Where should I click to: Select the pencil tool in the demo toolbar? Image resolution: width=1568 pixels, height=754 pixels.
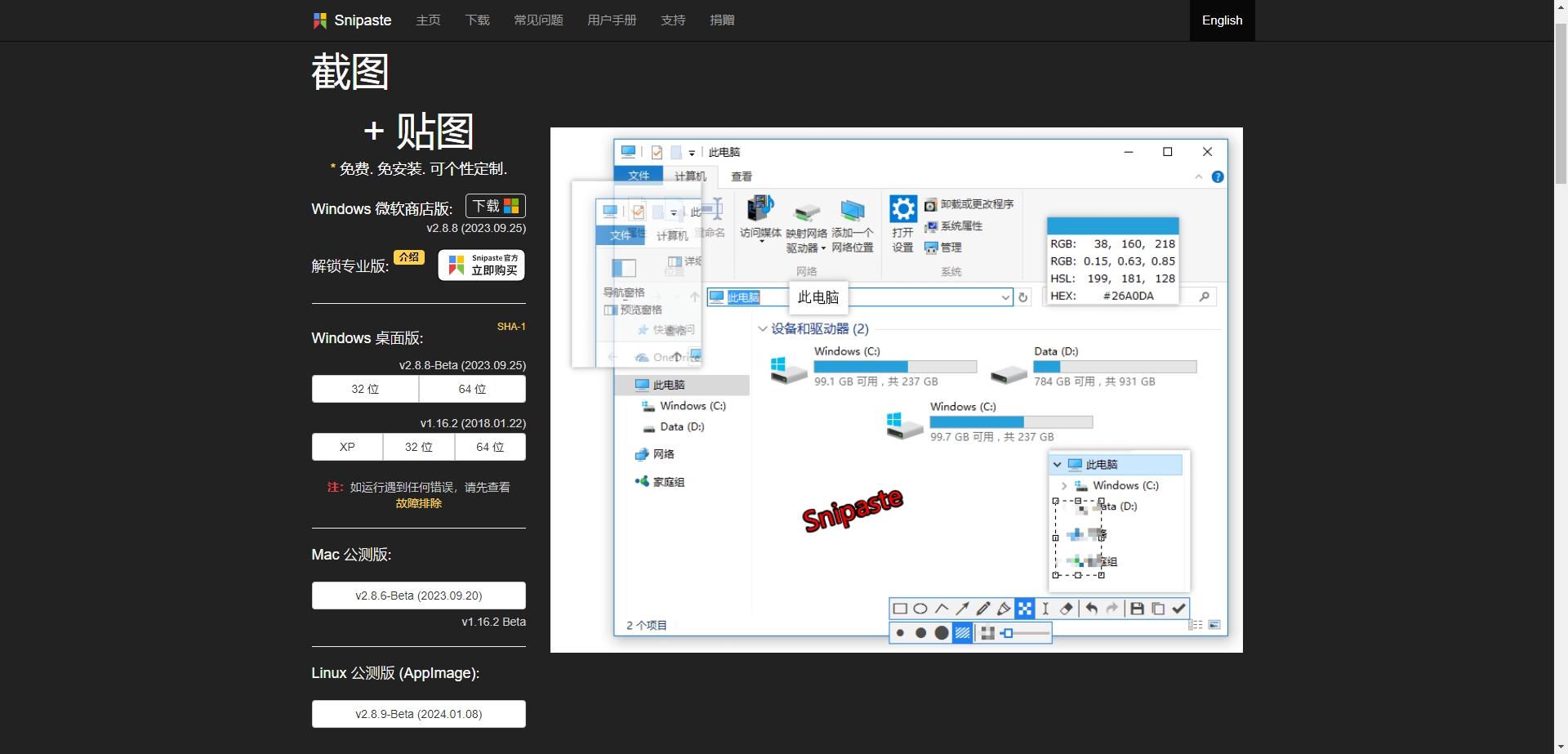983,609
